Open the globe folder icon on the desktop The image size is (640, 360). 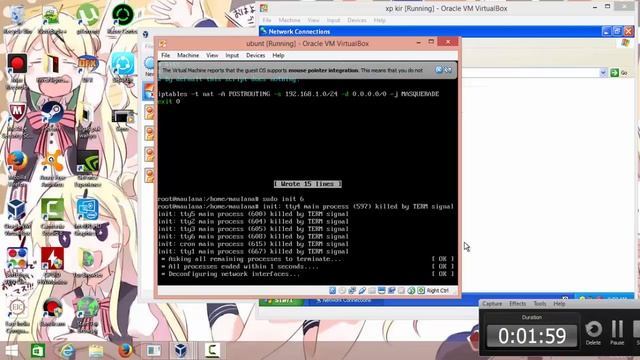87,259
